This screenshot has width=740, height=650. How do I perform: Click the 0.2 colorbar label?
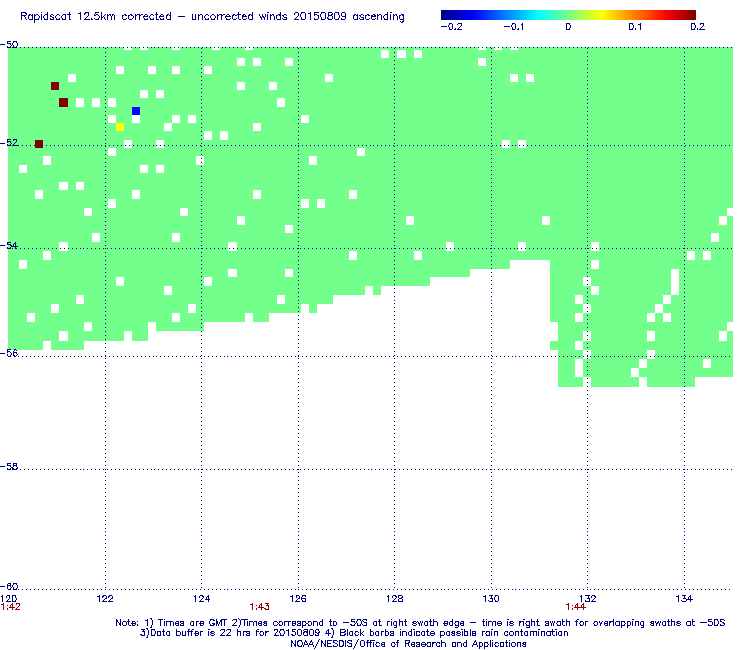698,27
